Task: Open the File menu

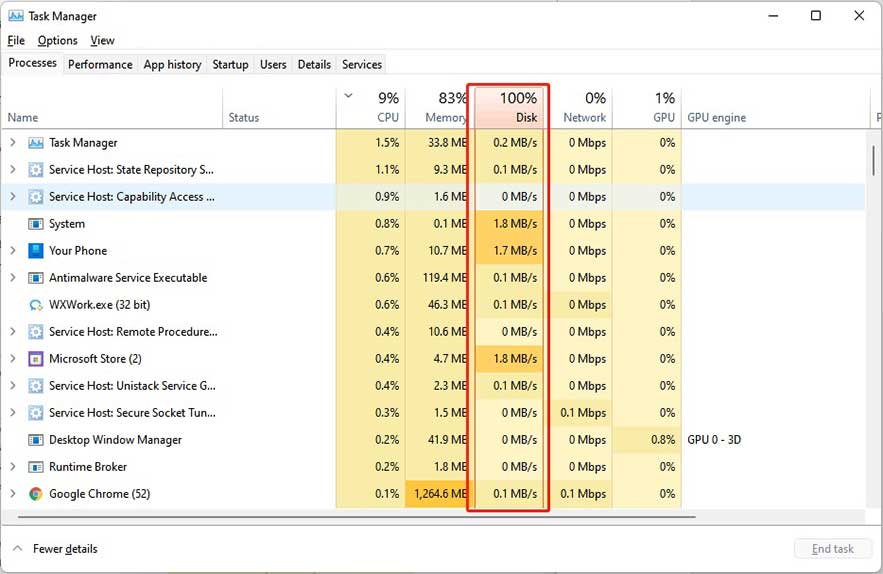Action: click(16, 41)
